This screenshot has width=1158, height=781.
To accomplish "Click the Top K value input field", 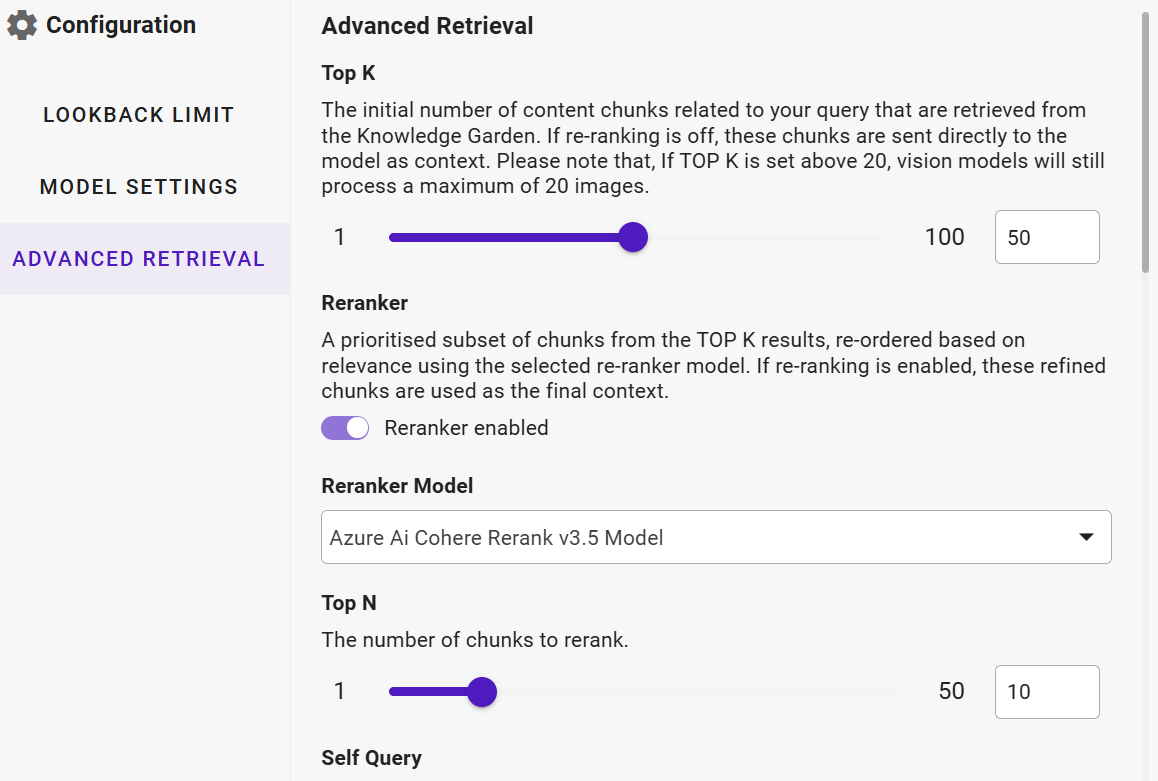I will coord(1046,237).
